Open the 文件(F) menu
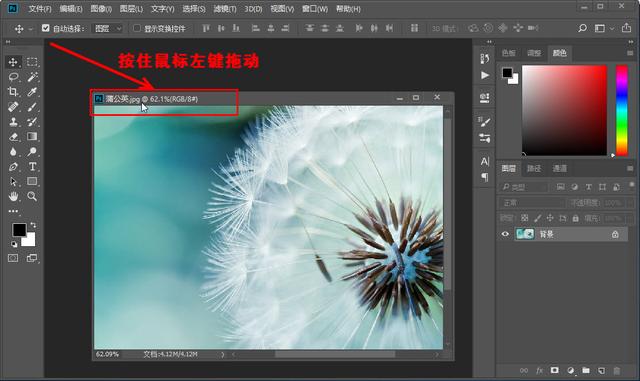 [40, 9]
